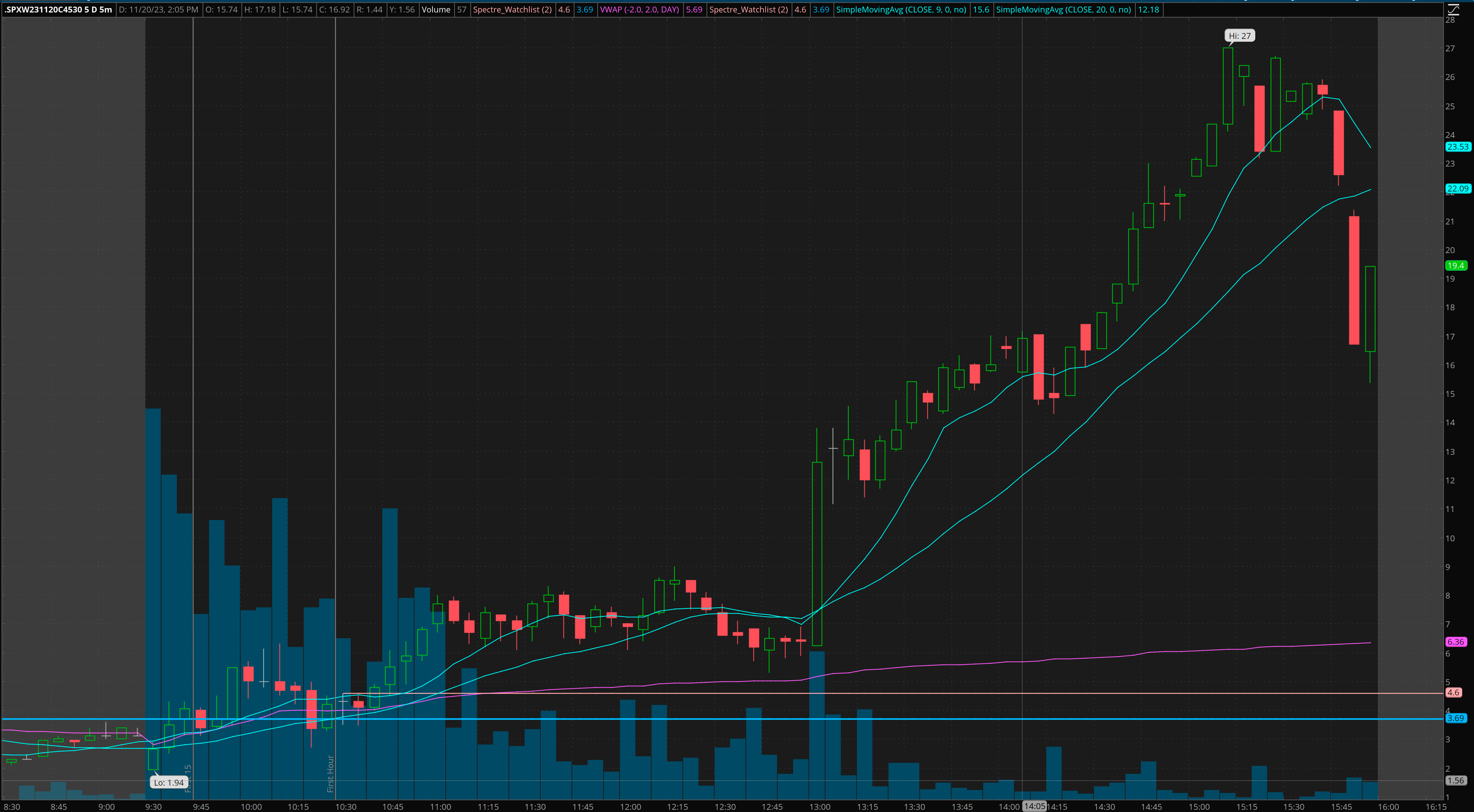The image size is (1474, 812).
Task: Click the 1.56 volume axis label
Action: point(1456,780)
